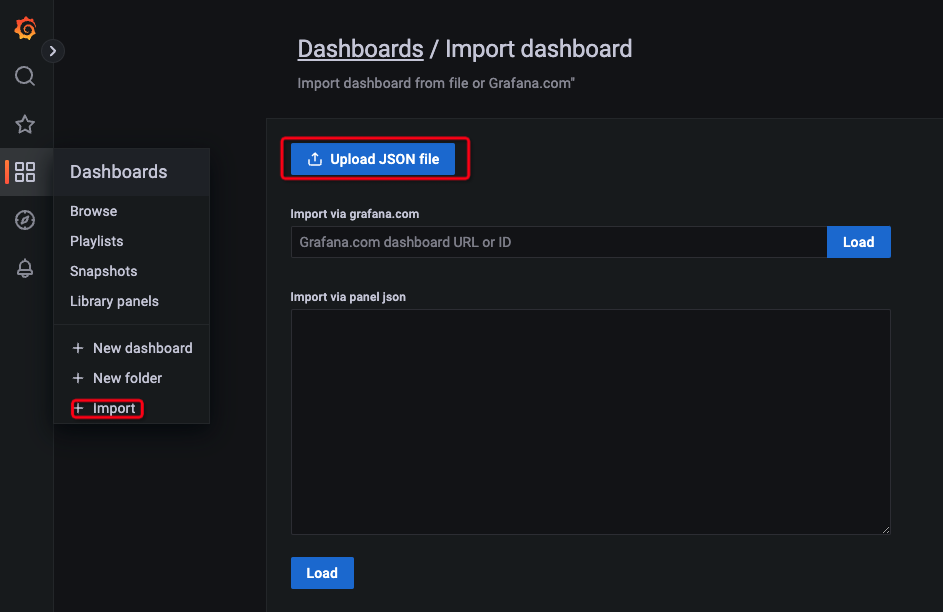Open the Explore compass icon

[25, 220]
